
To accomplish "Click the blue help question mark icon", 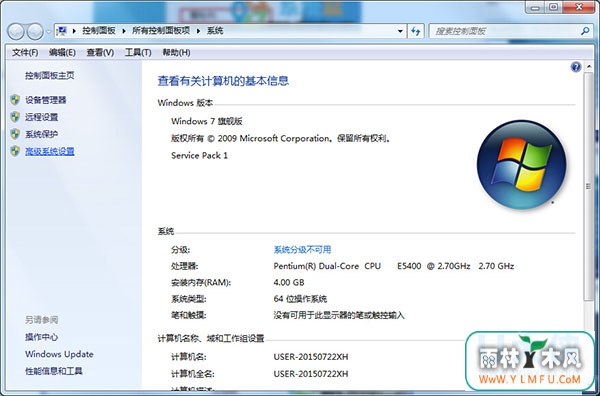I will 576,67.
